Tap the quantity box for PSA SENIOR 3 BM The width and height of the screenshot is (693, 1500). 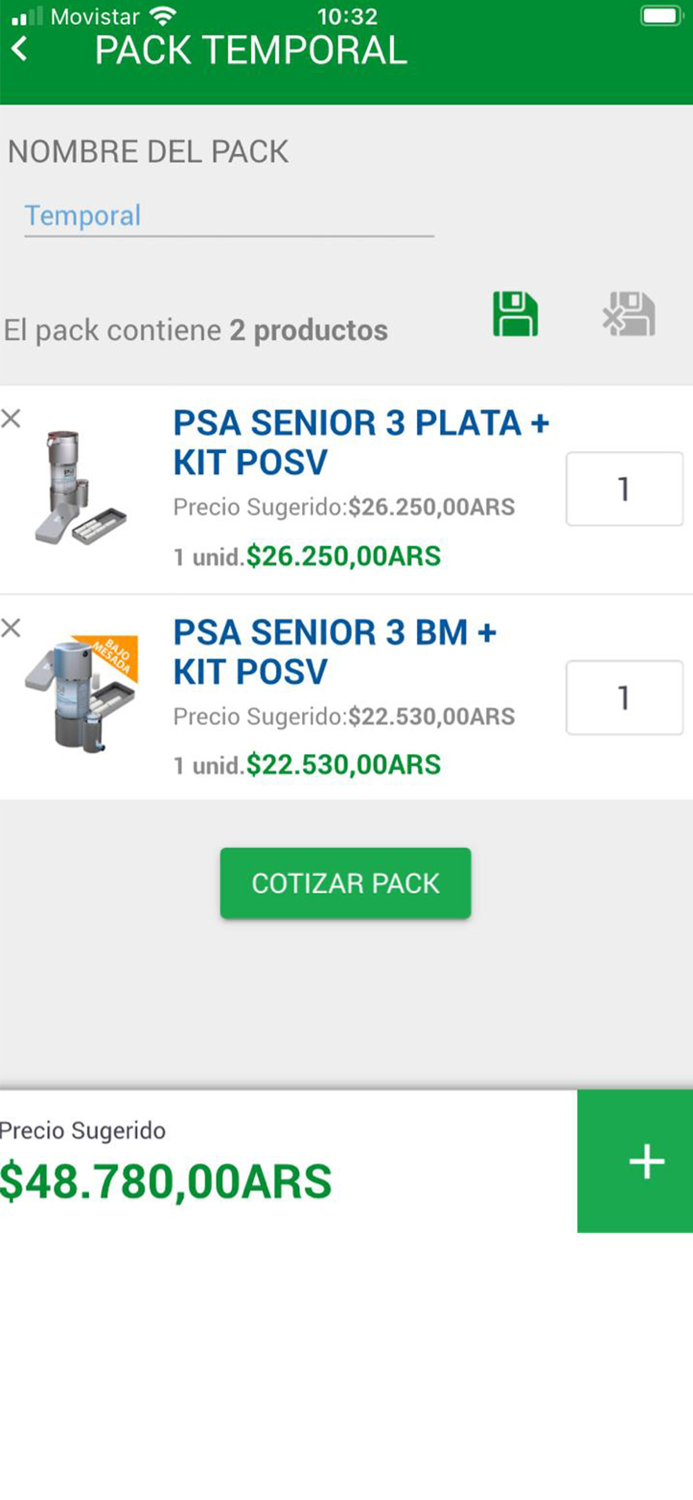624,697
